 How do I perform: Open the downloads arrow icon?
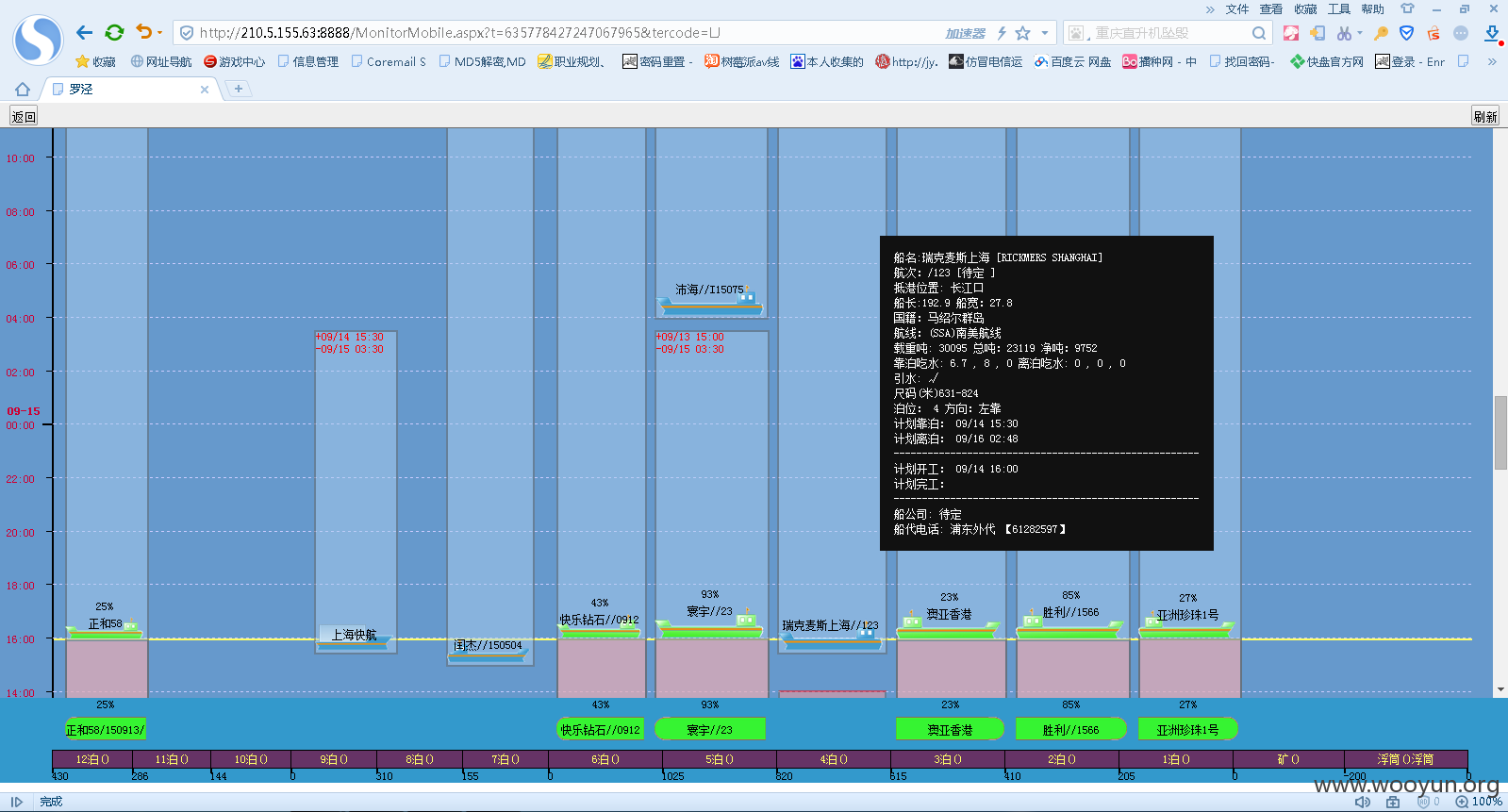point(1492,34)
